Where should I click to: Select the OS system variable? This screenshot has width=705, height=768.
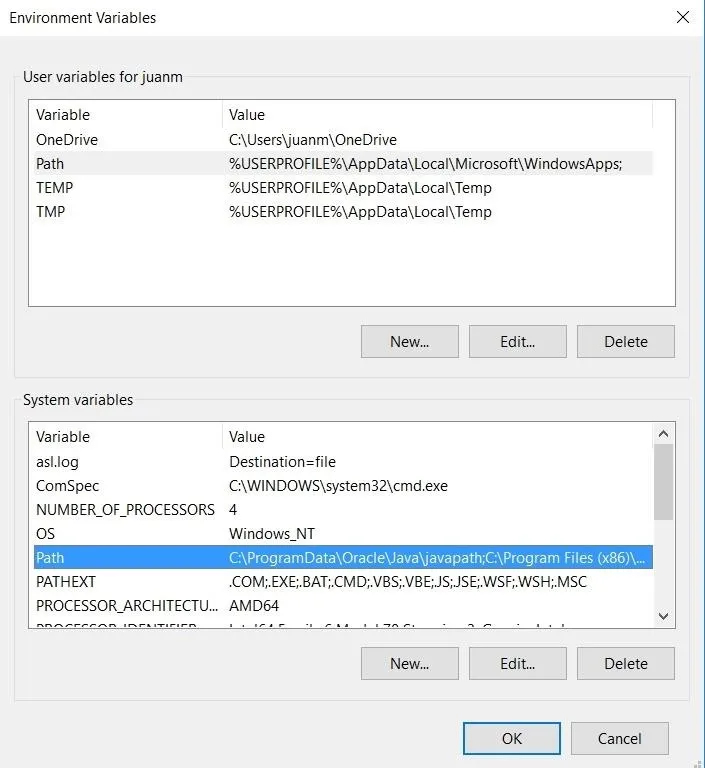pos(343,533)
